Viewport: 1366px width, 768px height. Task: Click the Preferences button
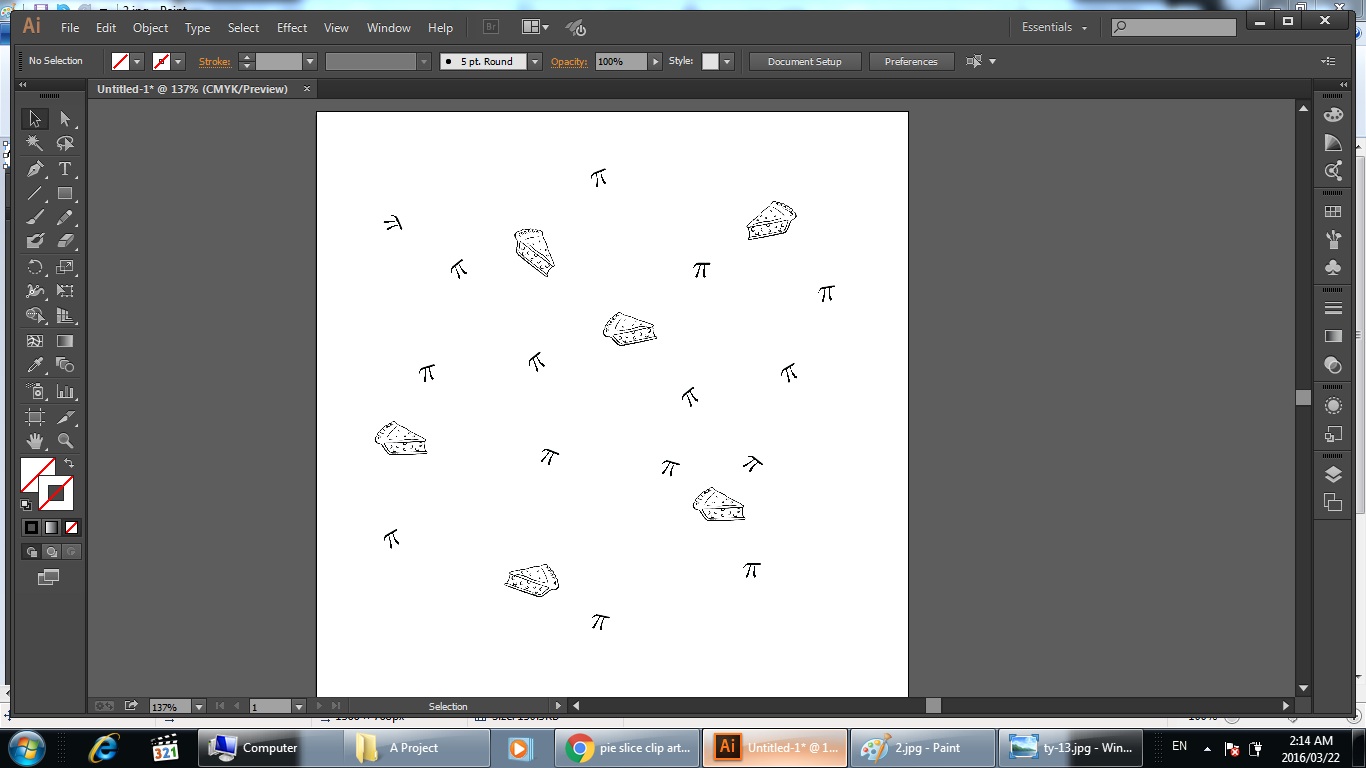(x=911, y=62)
